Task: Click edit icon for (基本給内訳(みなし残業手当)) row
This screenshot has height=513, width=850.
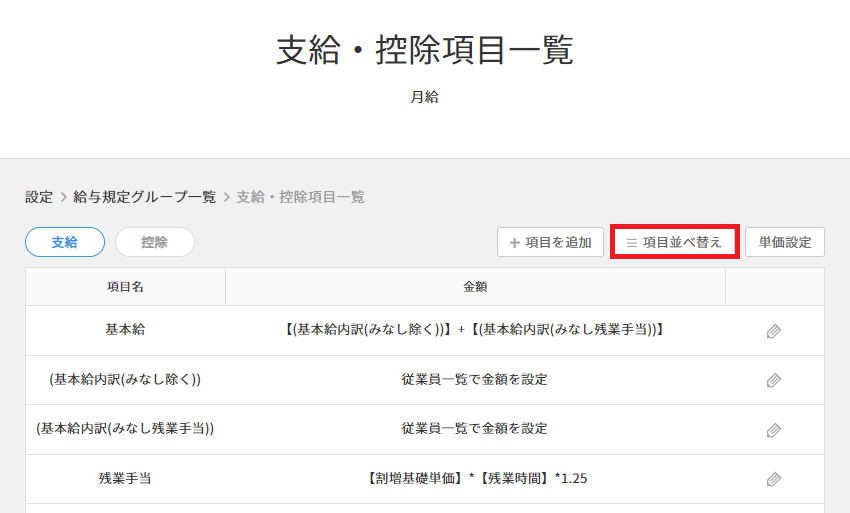Action: (x=774, y=430)
